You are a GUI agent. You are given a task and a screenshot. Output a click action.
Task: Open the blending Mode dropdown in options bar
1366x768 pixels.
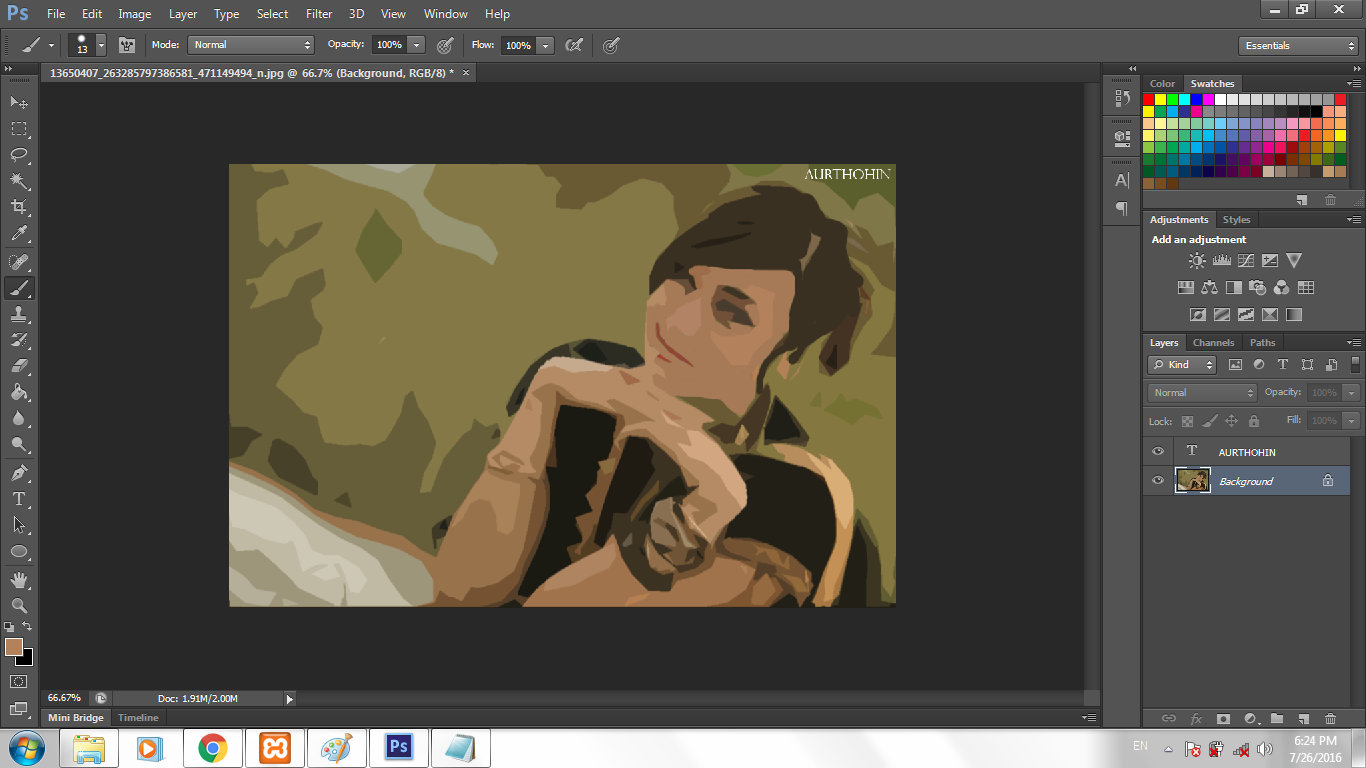251,45
